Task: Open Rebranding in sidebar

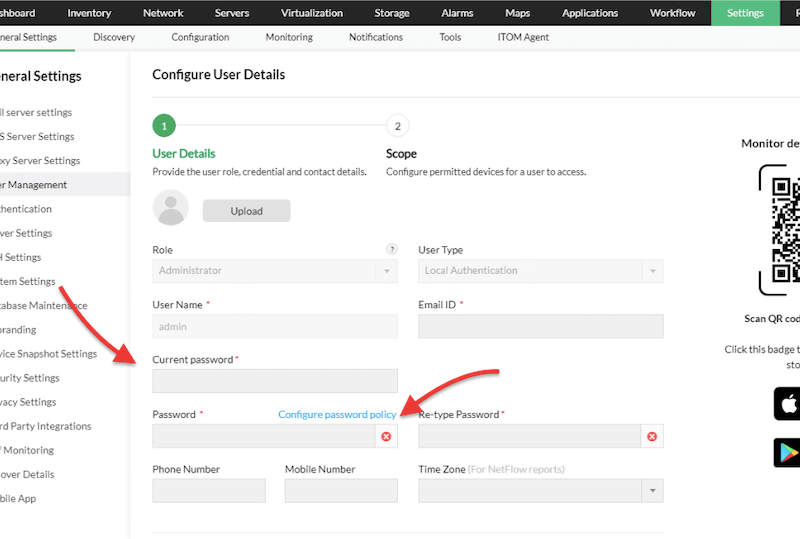Action: 18,330
